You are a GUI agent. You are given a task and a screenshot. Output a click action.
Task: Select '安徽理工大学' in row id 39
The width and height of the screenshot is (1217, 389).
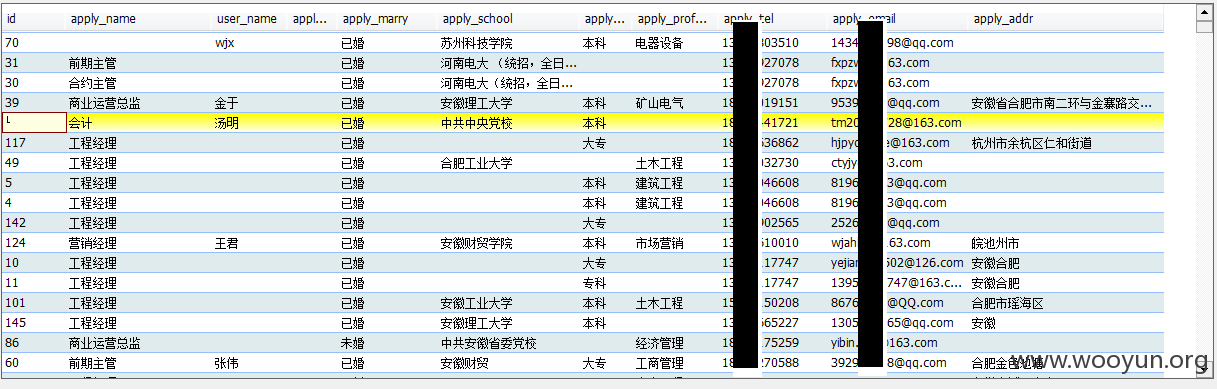(x=476, y=103)
